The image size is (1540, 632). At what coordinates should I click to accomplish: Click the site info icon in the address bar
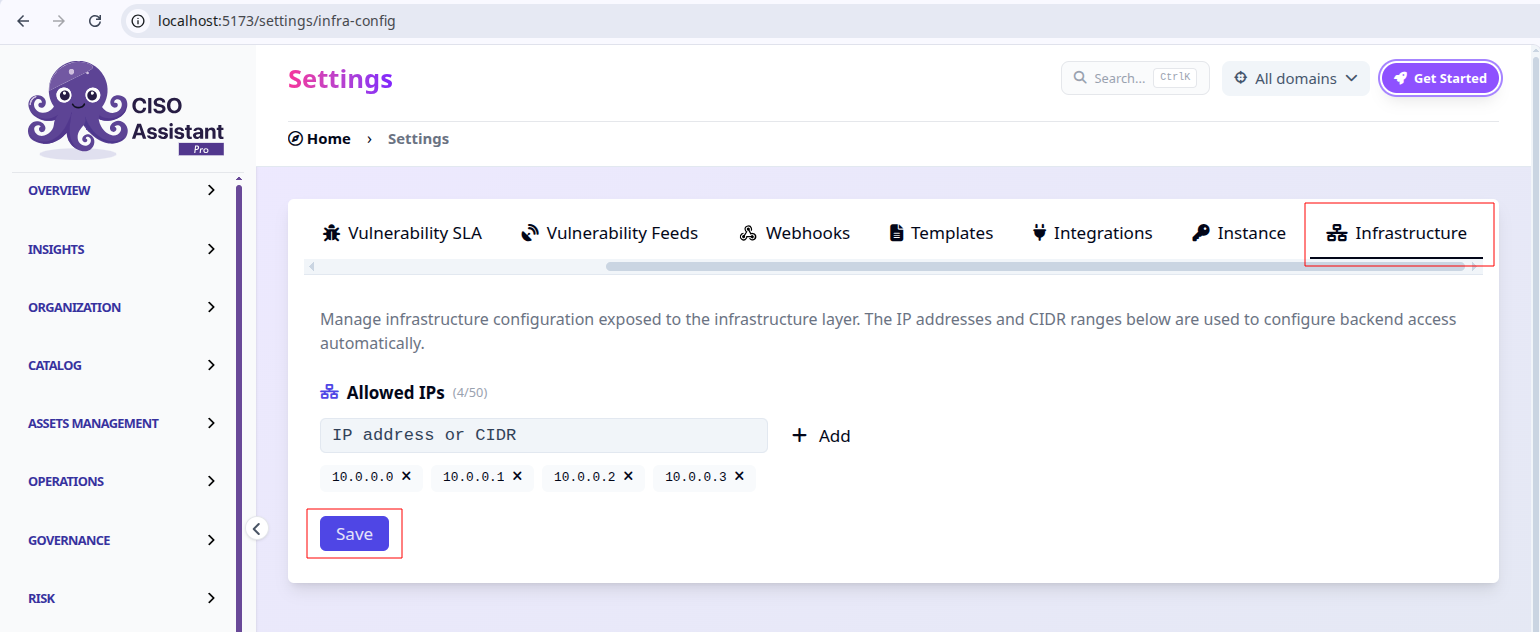point(139,21)
